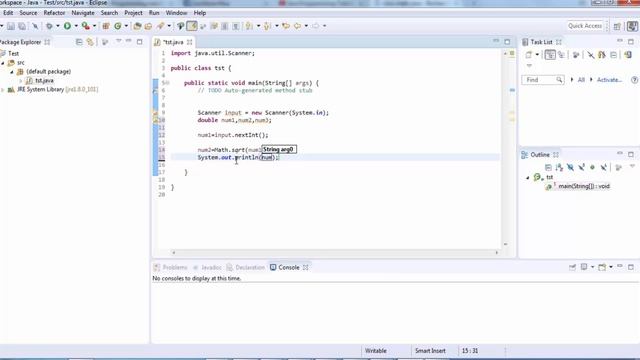Screen dimensions: 640x360
Task: Open the Run button dropdown arrow
Action: click(x=76, y=26)
